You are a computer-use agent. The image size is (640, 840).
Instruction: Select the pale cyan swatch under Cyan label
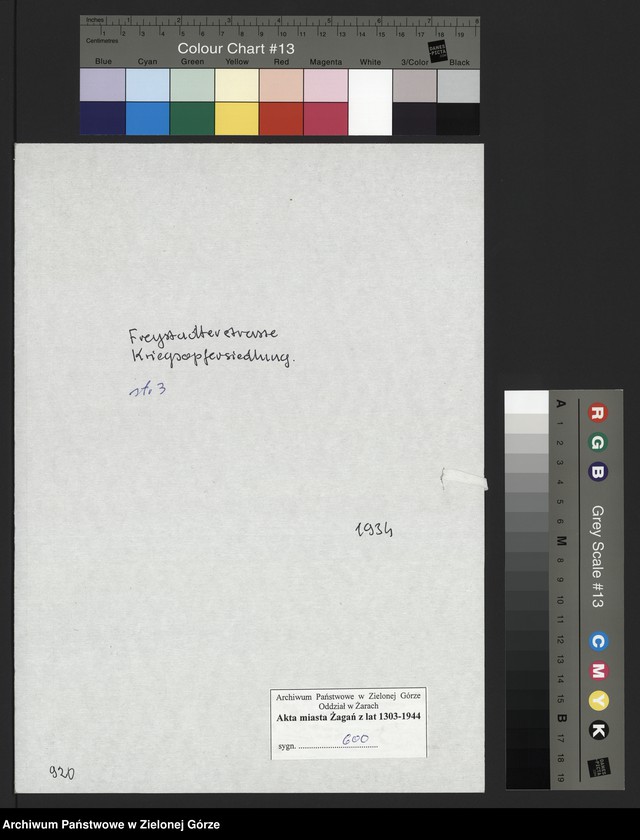(147, 85)
